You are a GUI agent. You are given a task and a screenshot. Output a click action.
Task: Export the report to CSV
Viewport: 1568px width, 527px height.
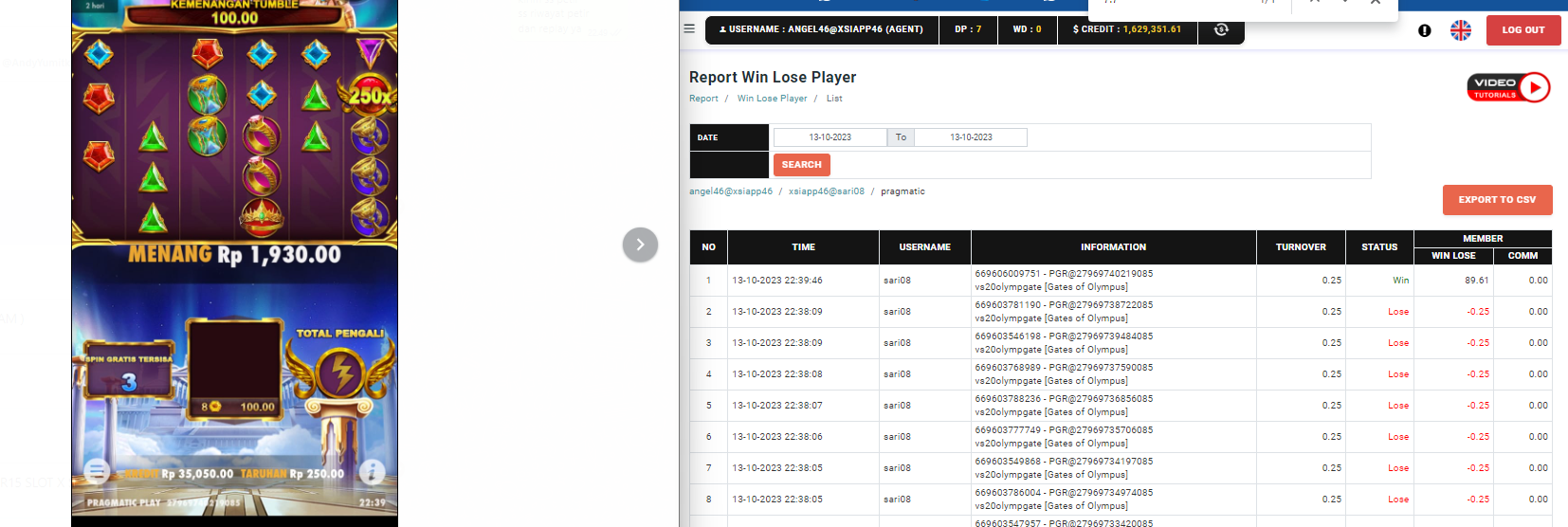(x=1497, y=200)
